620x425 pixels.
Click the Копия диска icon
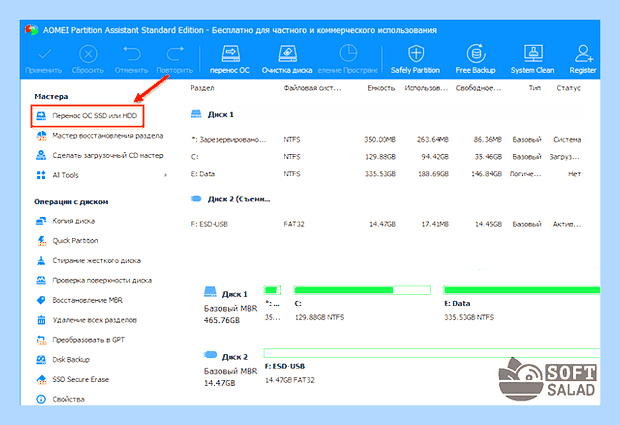coord(41,221)
